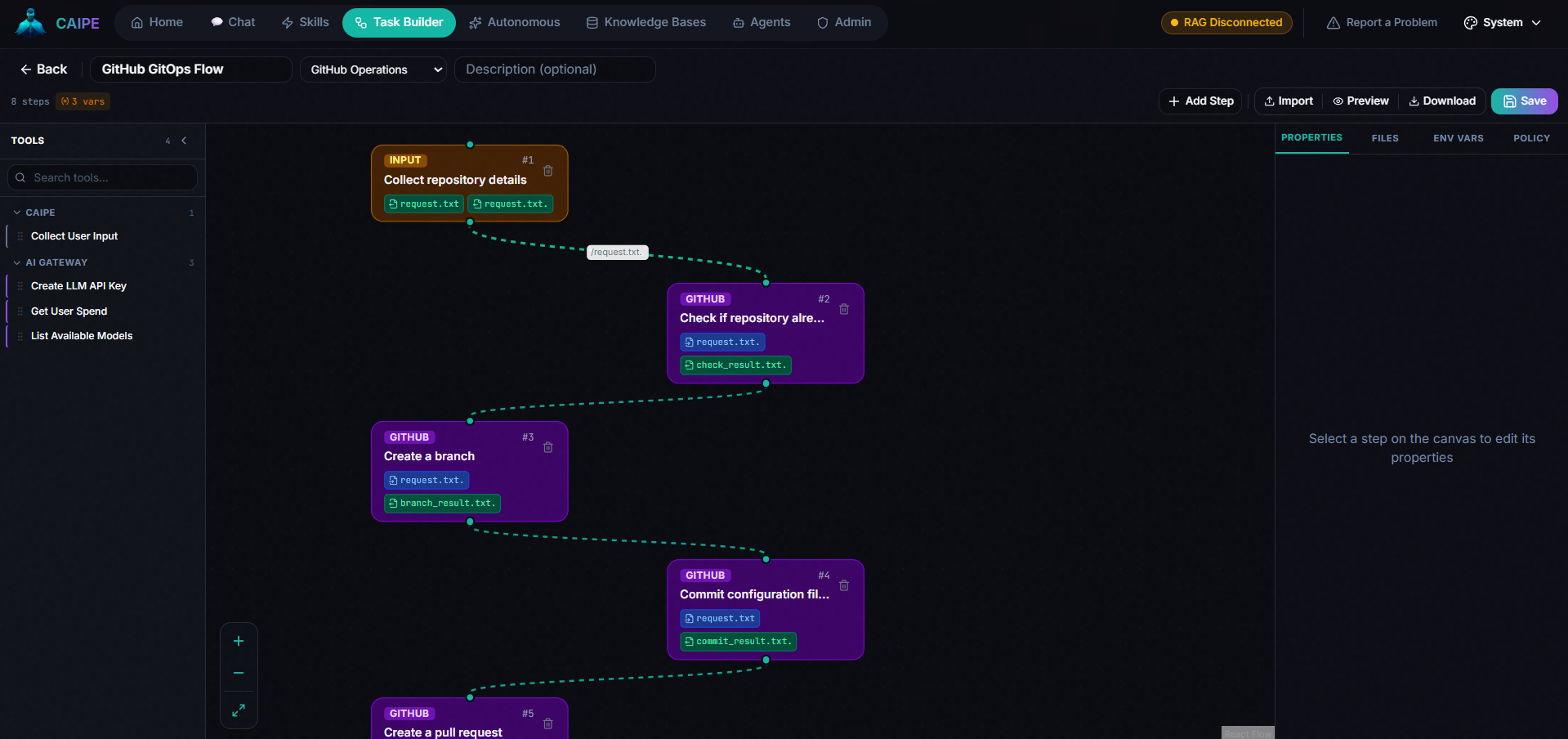
Task: Click the Download icon in the toolbar
Action: pos(1414,101)
